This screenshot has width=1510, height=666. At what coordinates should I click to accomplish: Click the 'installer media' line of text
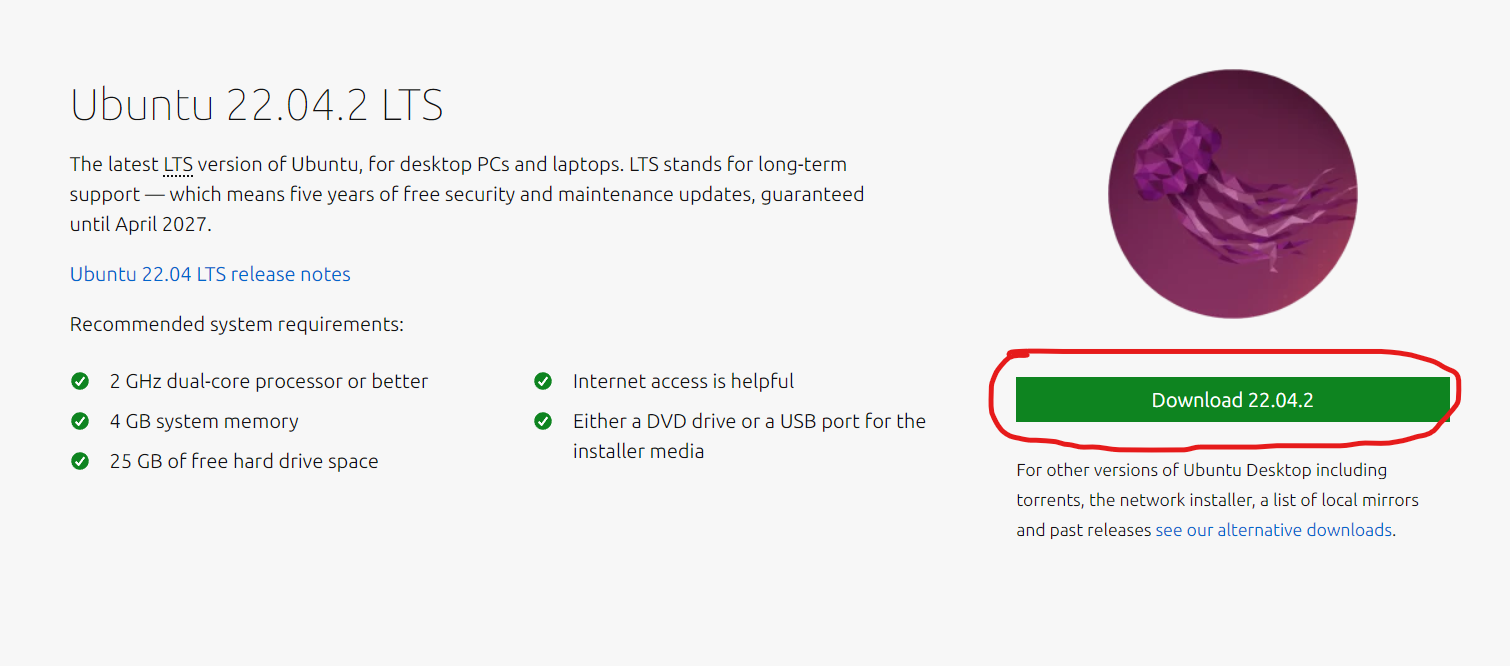pos(638,451)
